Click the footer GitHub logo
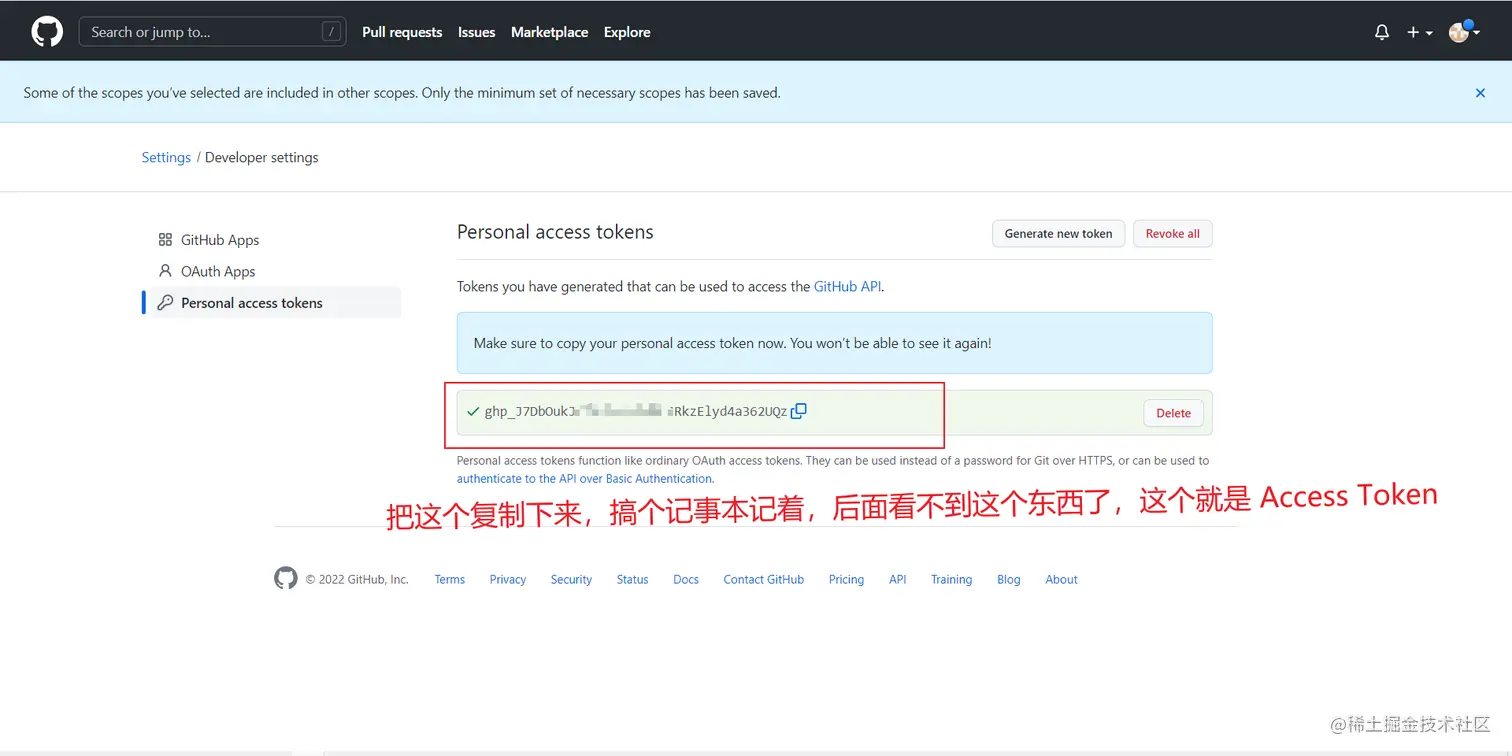The image size is (1512, 756). pos(286,578)
